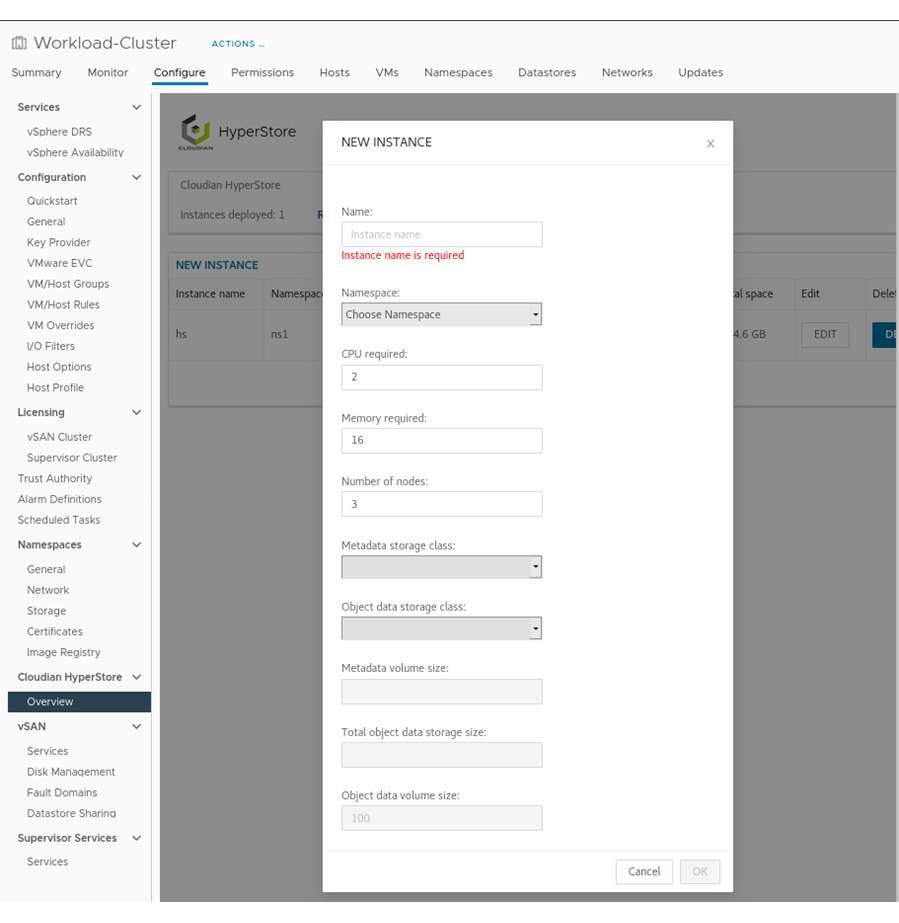Open the Metadata storage class dropdown
Image resolution: width=899 pixels, height=923 pixels.
[x=442, y=567]
